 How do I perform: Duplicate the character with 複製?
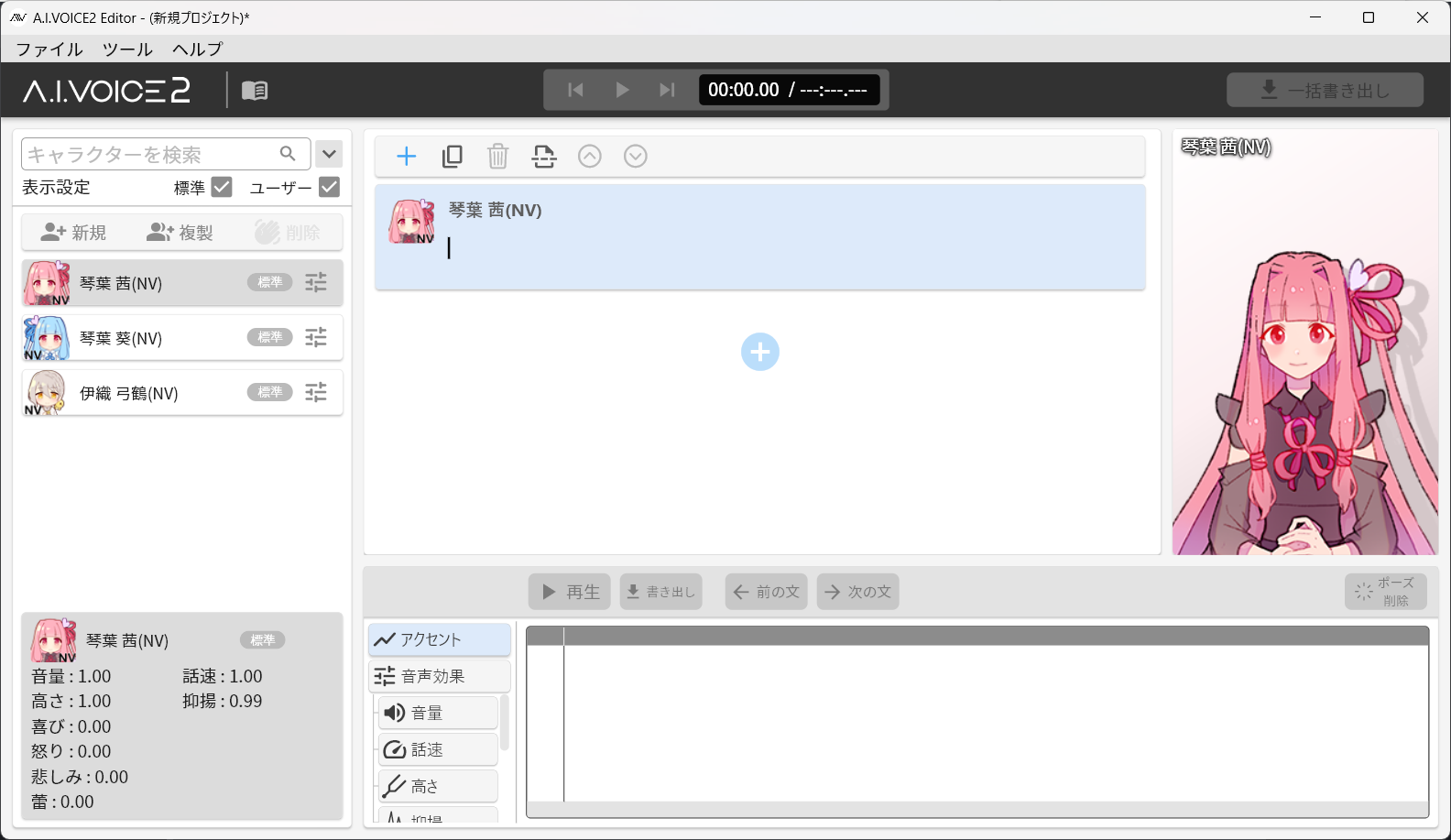(x=180, y=233)
